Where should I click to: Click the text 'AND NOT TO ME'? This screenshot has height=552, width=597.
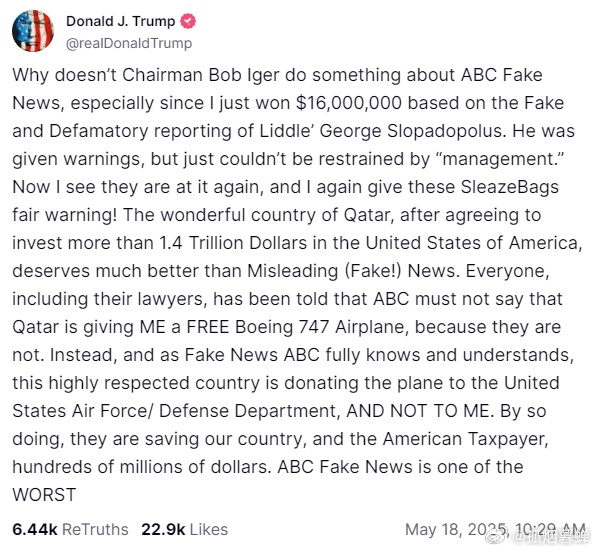[x=418, y=411]
